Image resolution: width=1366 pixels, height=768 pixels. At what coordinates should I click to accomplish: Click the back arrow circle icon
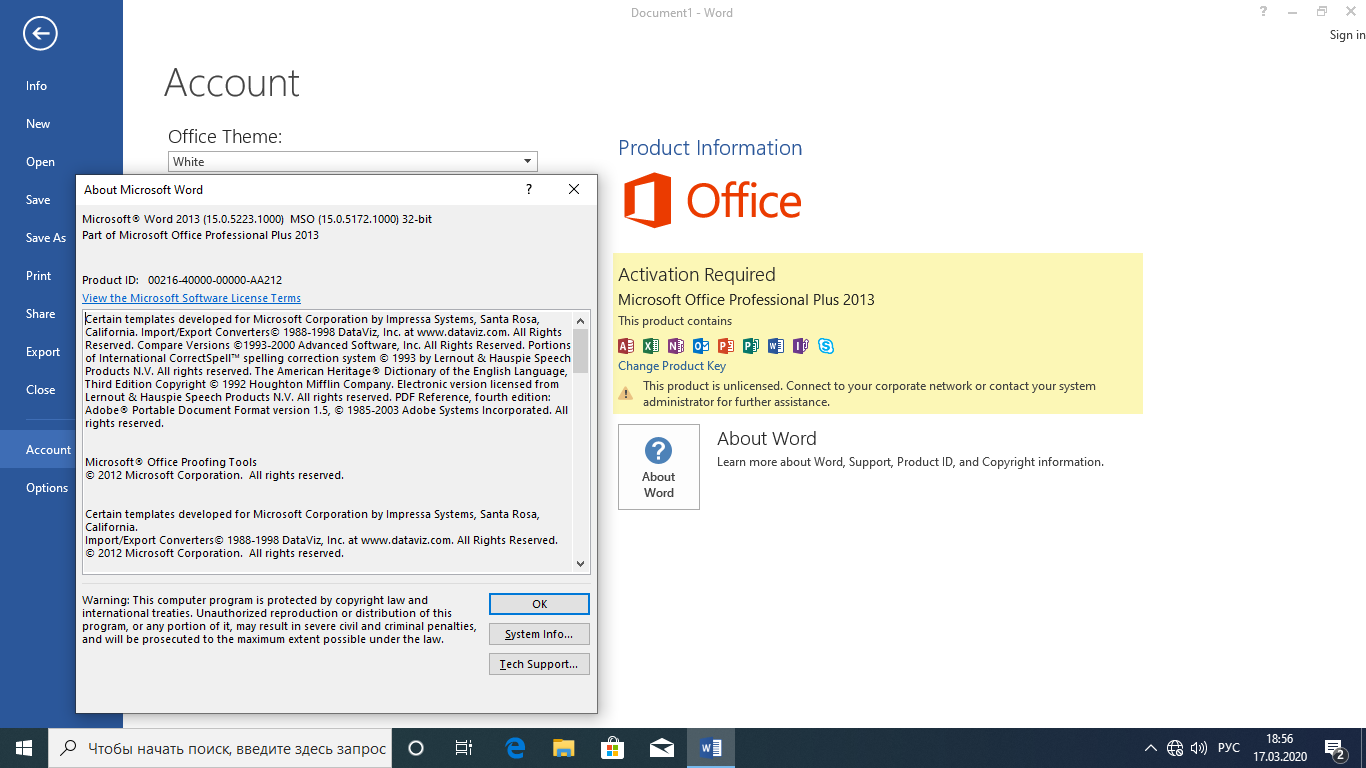click(x=40, y=34)
